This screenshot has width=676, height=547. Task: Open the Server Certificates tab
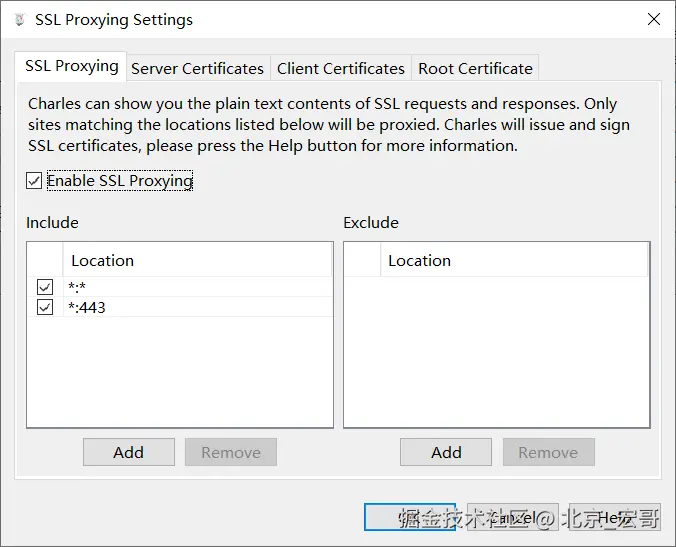[x=197, y=68]
